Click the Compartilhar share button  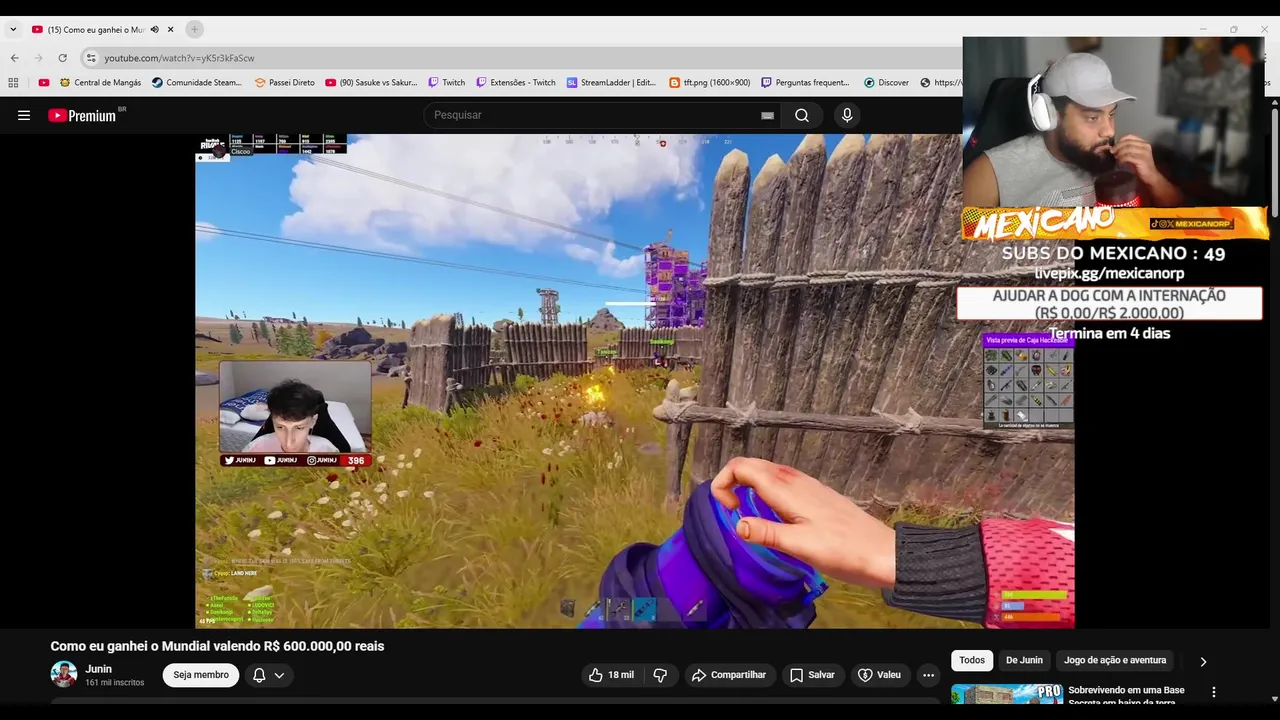[x=729, y=675]
